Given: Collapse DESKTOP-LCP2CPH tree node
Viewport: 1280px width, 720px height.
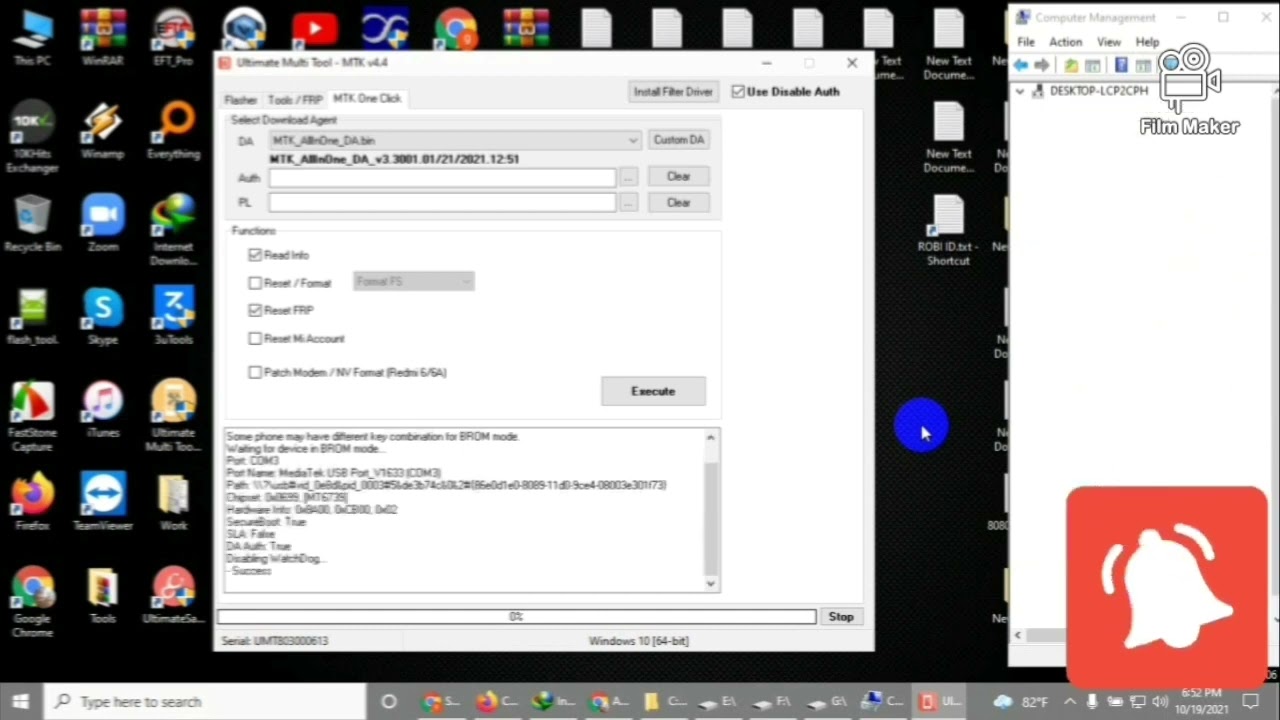Looking at the screenshot, I should coord(1020,91).
